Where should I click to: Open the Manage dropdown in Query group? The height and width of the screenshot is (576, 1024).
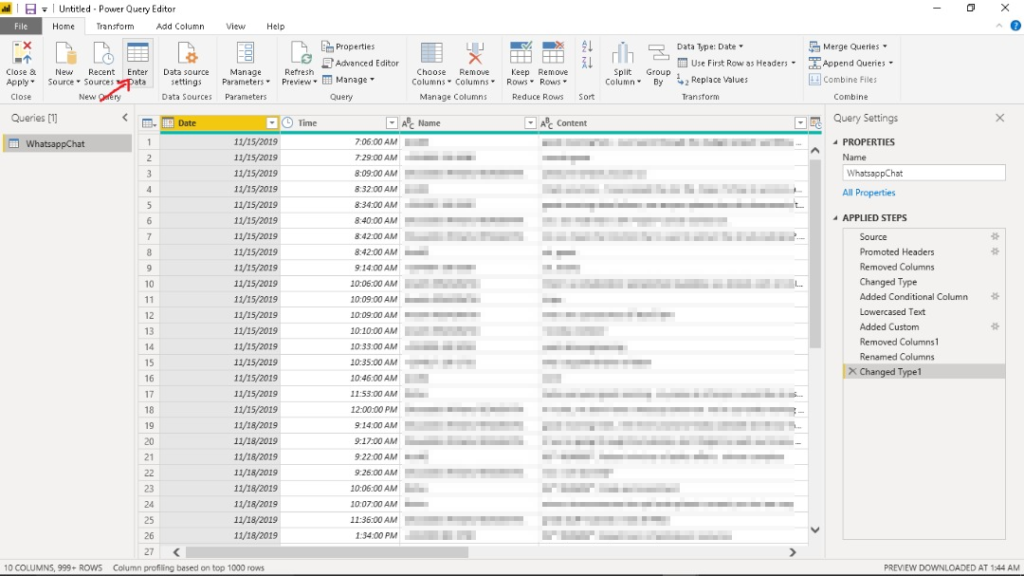click(x=348, y=80)
